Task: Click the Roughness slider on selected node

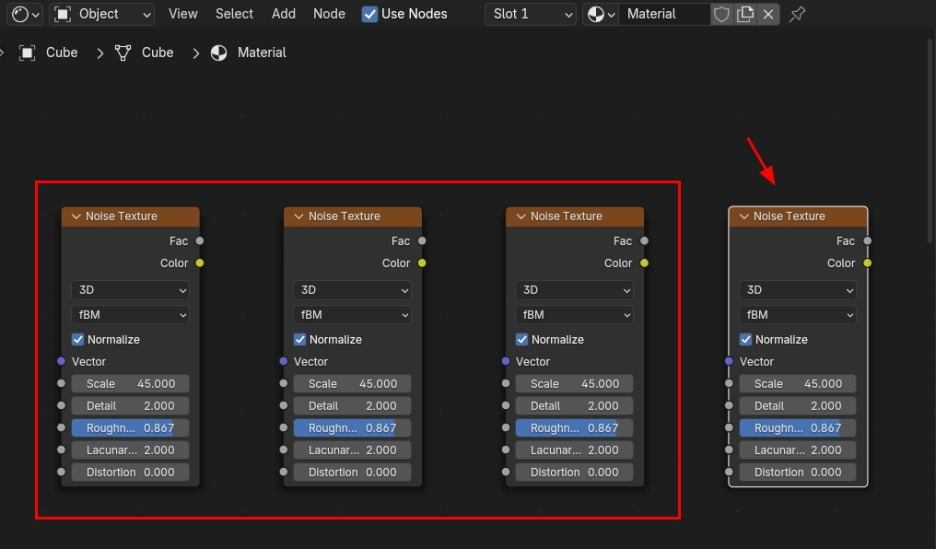Action: coord(798,428)
